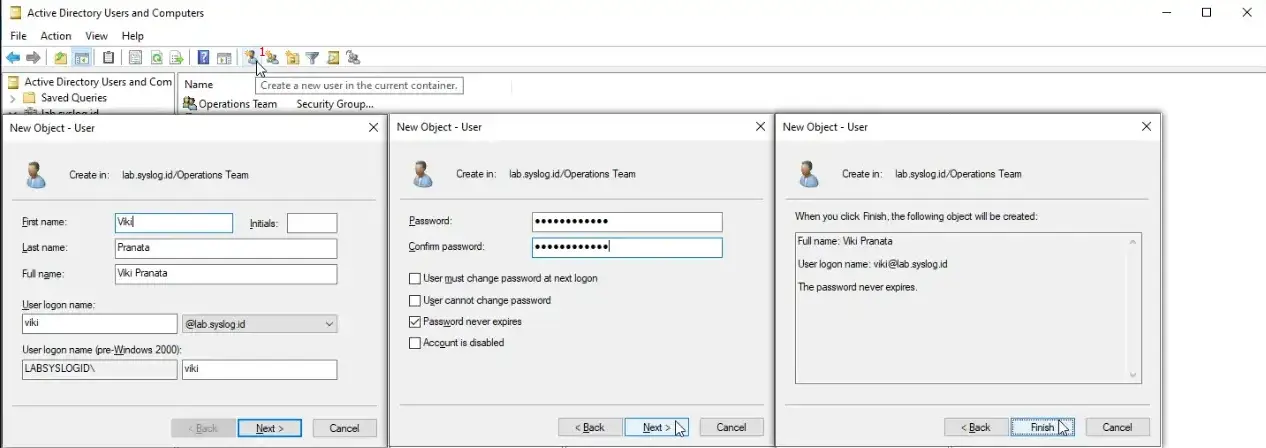Create a new group via toolbar icon
Viewport: 1266px width, 448px height.
click(x=272, y=58)
